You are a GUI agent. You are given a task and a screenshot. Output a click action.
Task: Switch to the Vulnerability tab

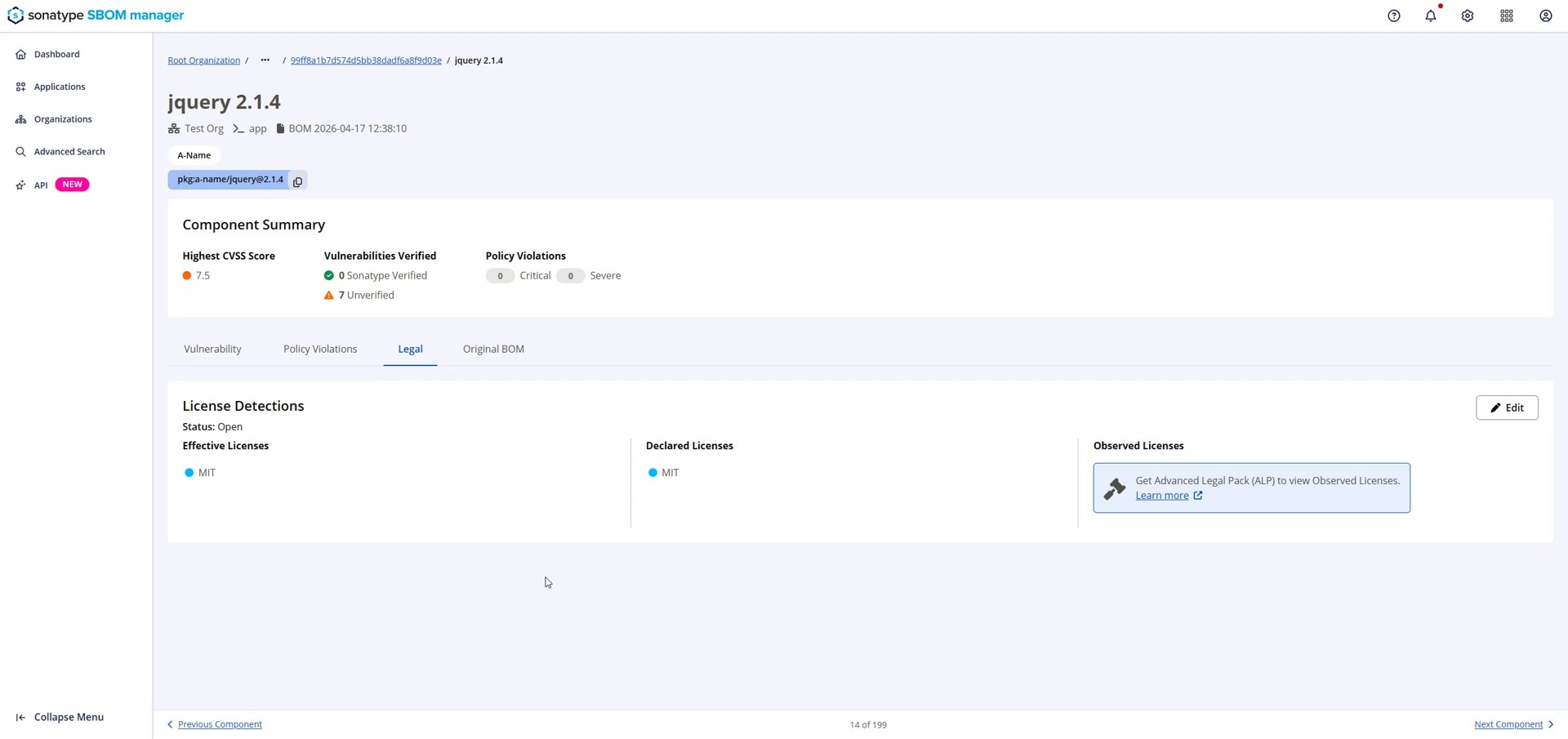pos(212,349)
